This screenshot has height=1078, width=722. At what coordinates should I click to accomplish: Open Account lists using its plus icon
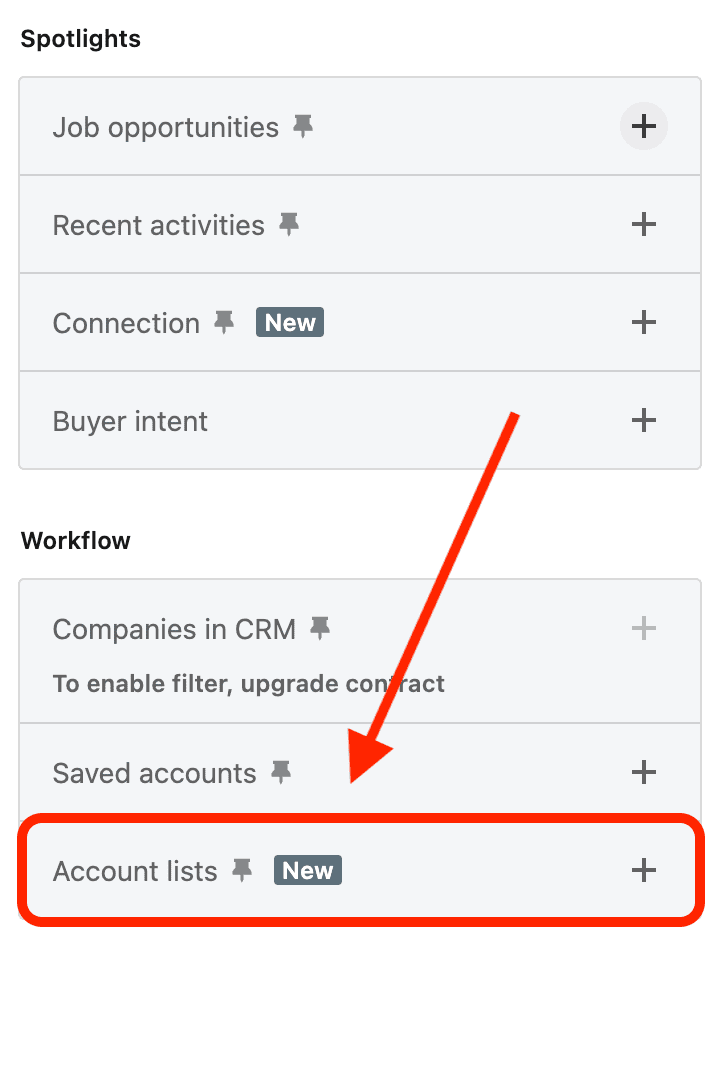click(644, 871)
